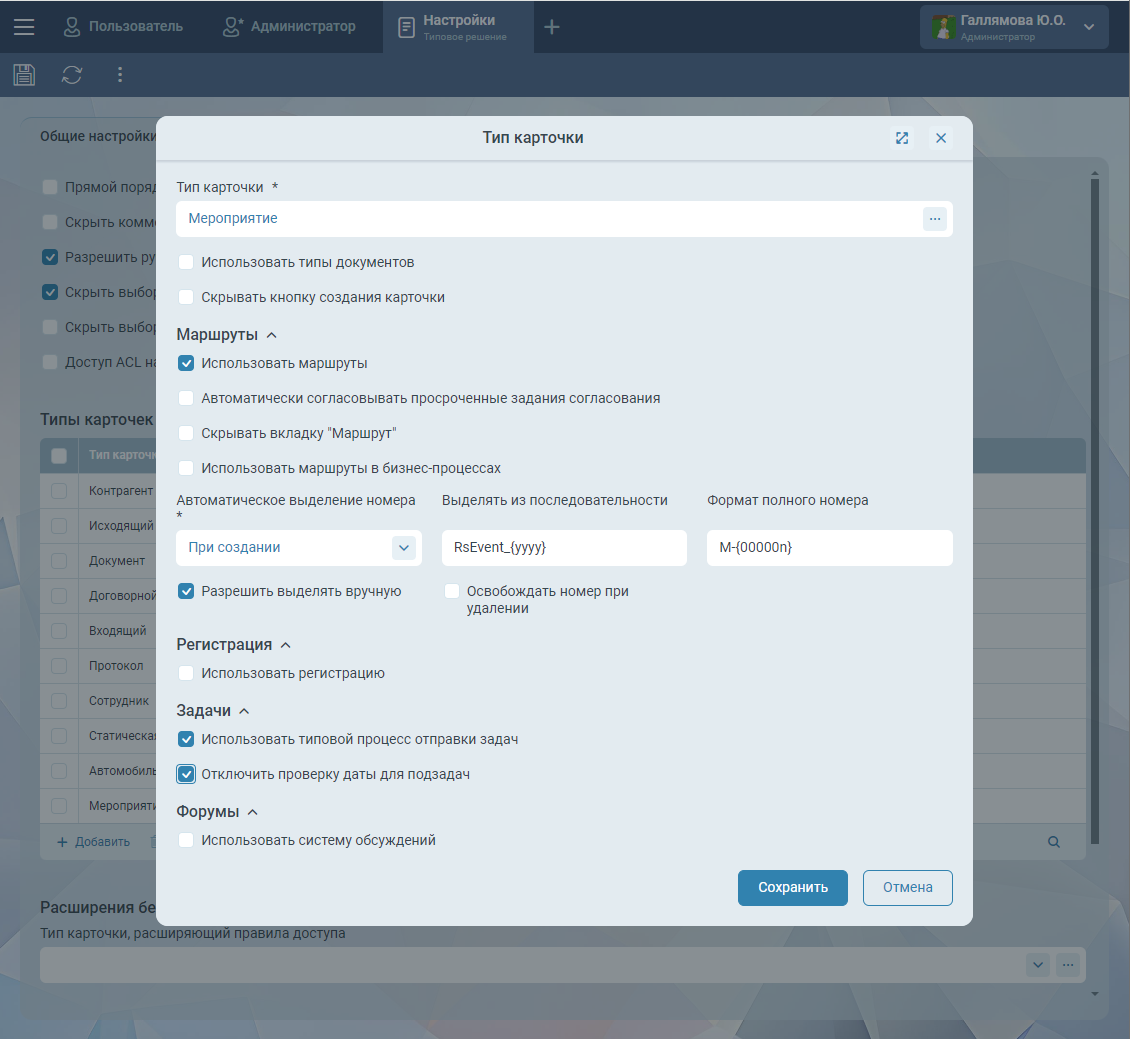The width and height of the screenshot is (1130, 1039).
Task: Open the Галлямова Ю.О. user menu
Action: 1014,27
